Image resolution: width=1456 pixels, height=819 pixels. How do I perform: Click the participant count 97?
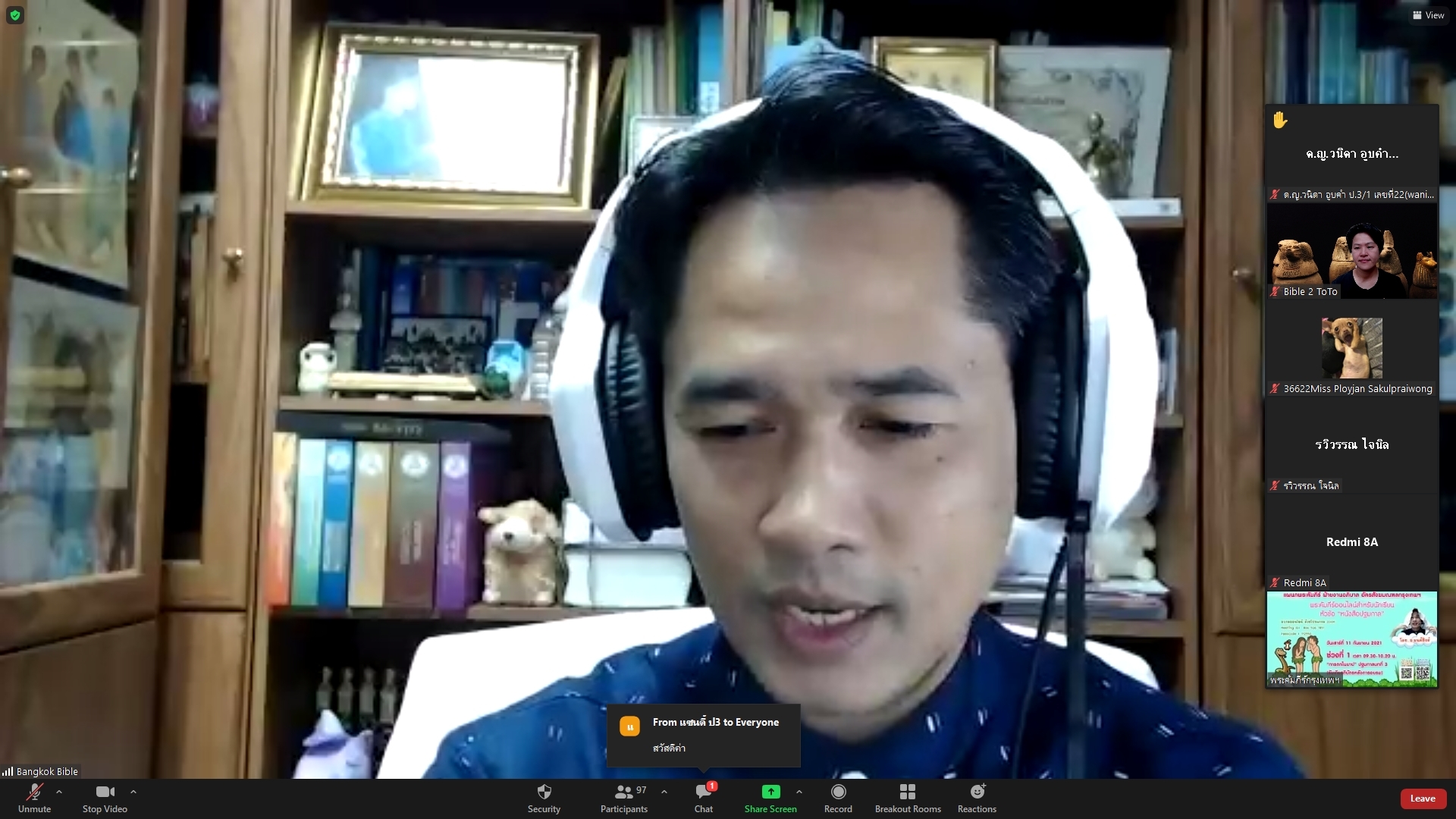click(642, 790)
